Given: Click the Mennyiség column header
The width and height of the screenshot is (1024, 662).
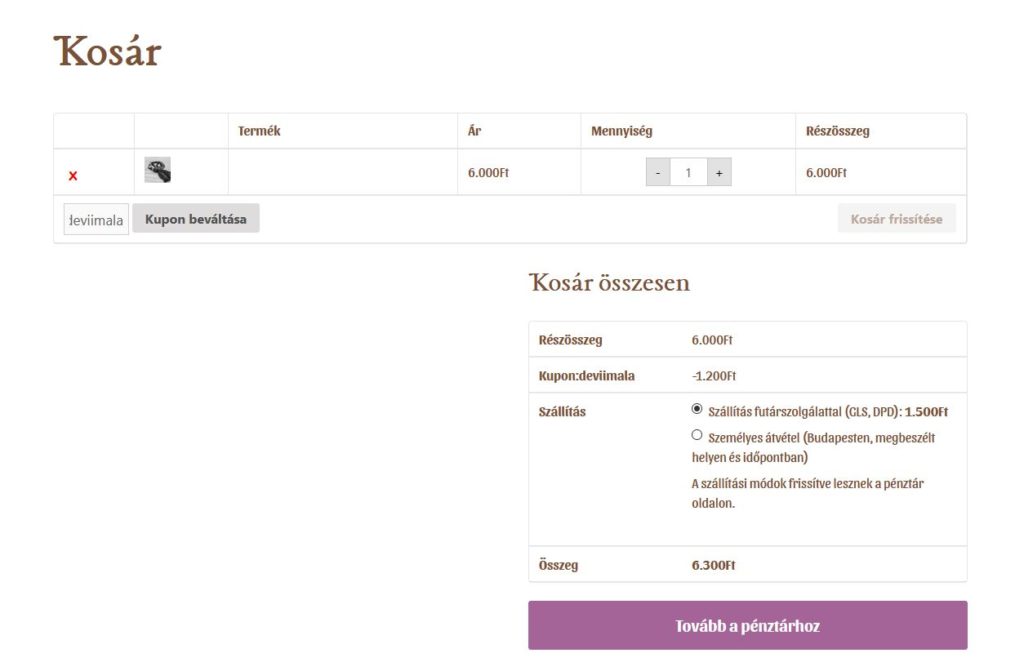Looking at the screenshot, I should pos(622,131).
